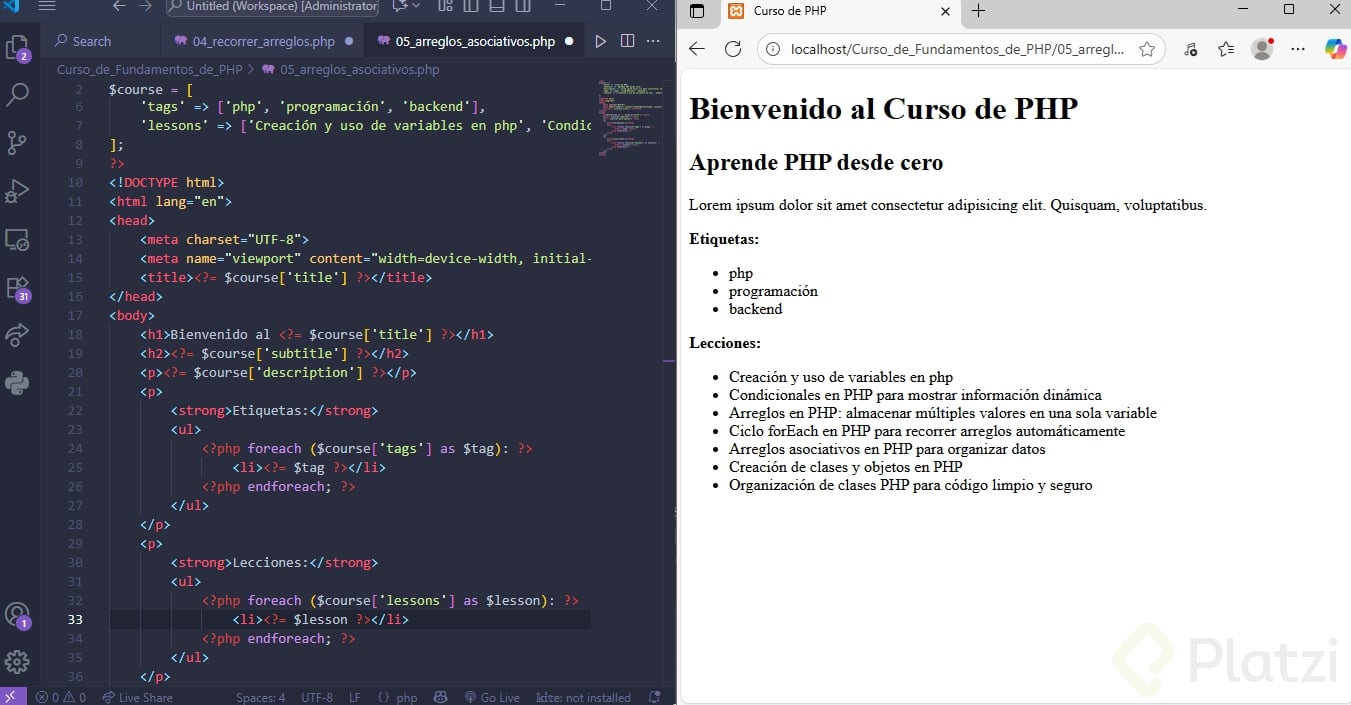
Task: Select the 05_arreglos_asociativos.php tab
Action: (x=475, y=42)
